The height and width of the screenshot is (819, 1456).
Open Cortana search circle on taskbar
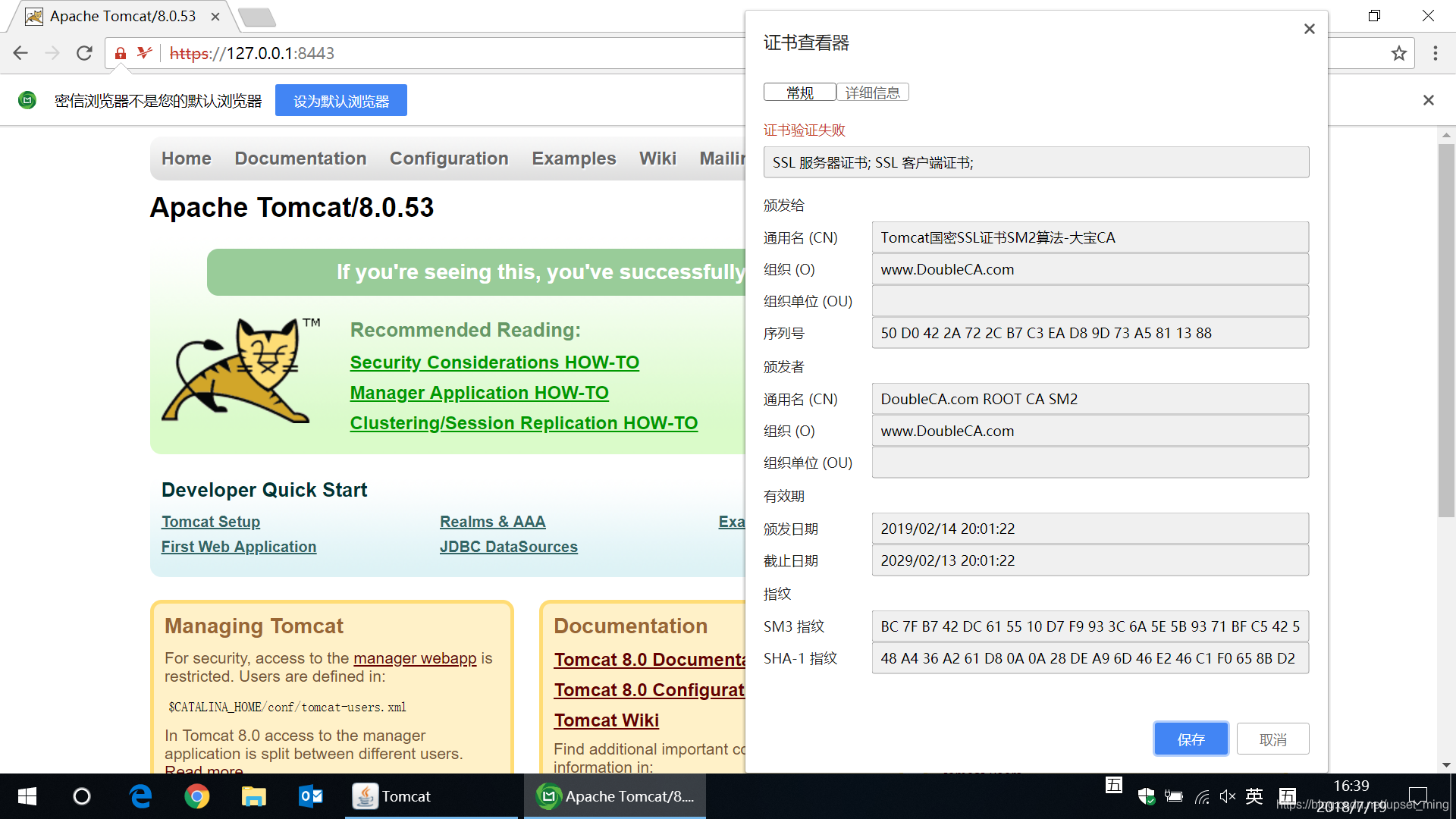click(82, 796)
